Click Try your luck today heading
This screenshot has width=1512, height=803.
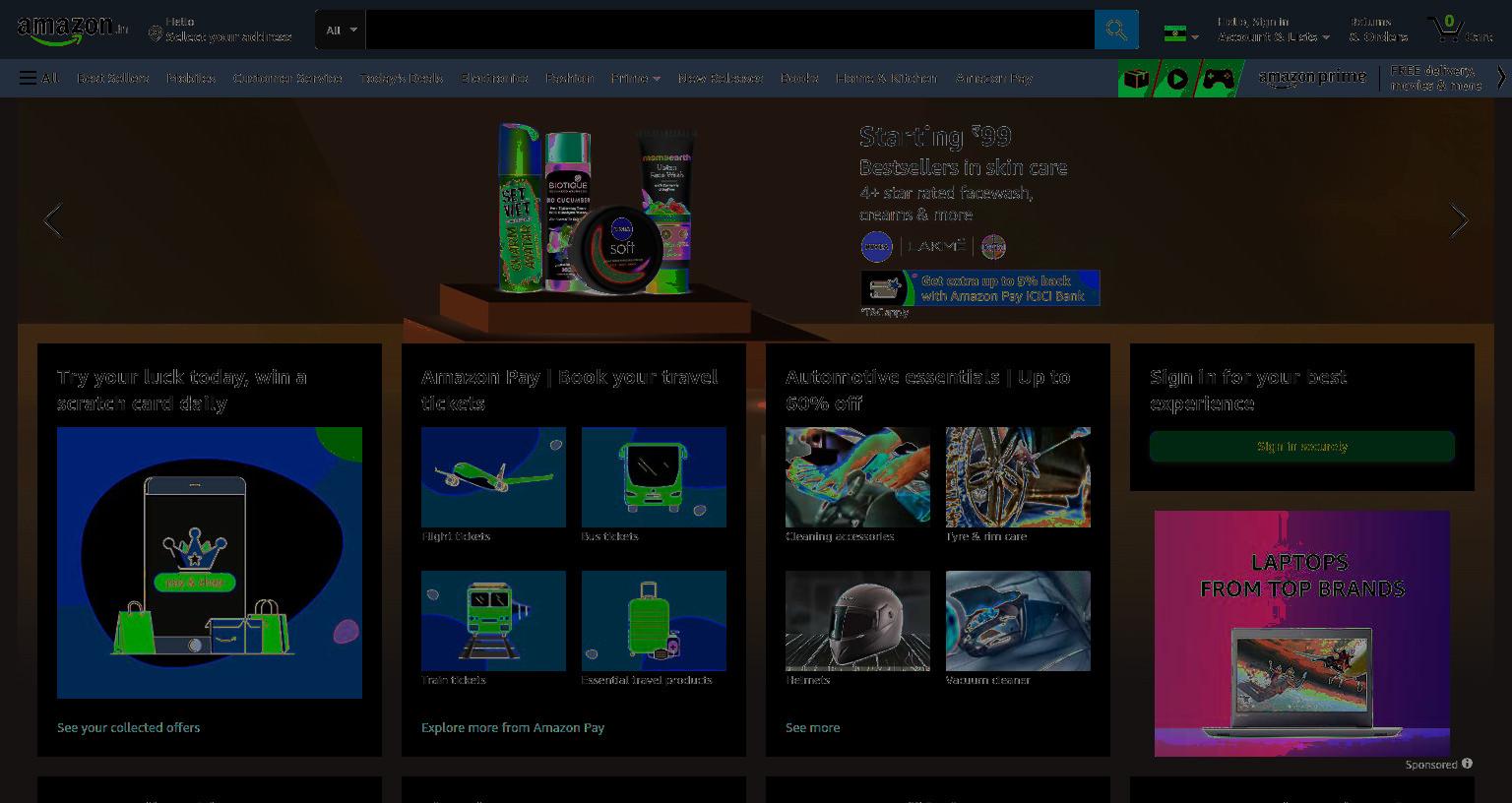[182, 391]
